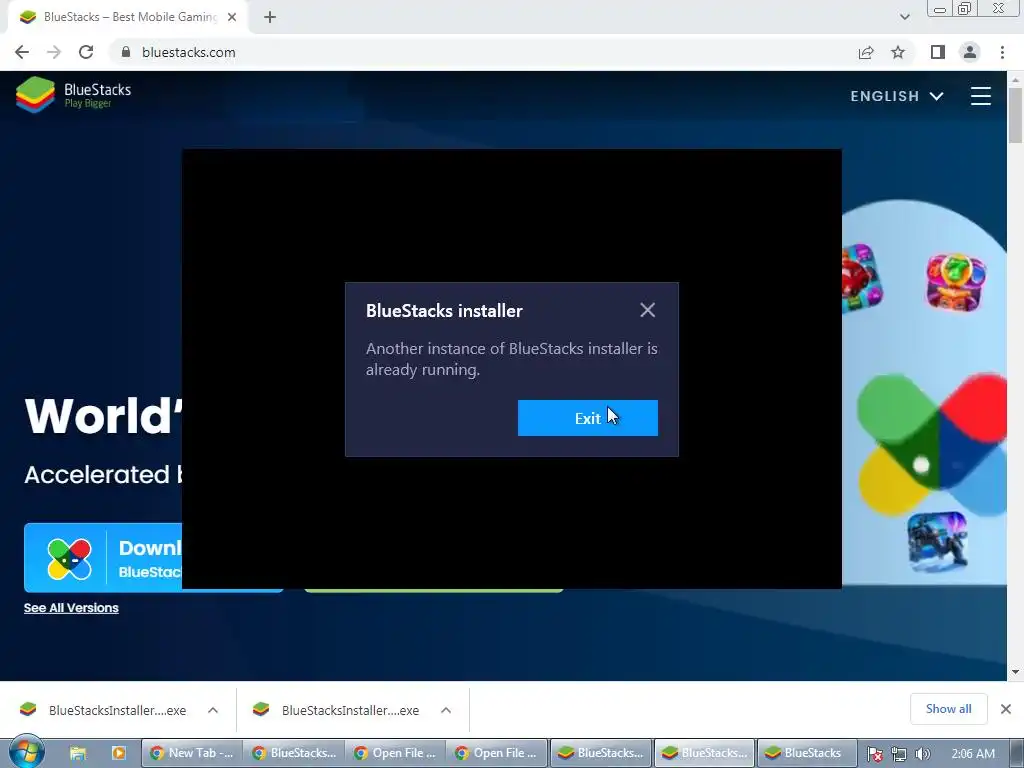Open the Chrome profile avatar menu

click(970, 52)
